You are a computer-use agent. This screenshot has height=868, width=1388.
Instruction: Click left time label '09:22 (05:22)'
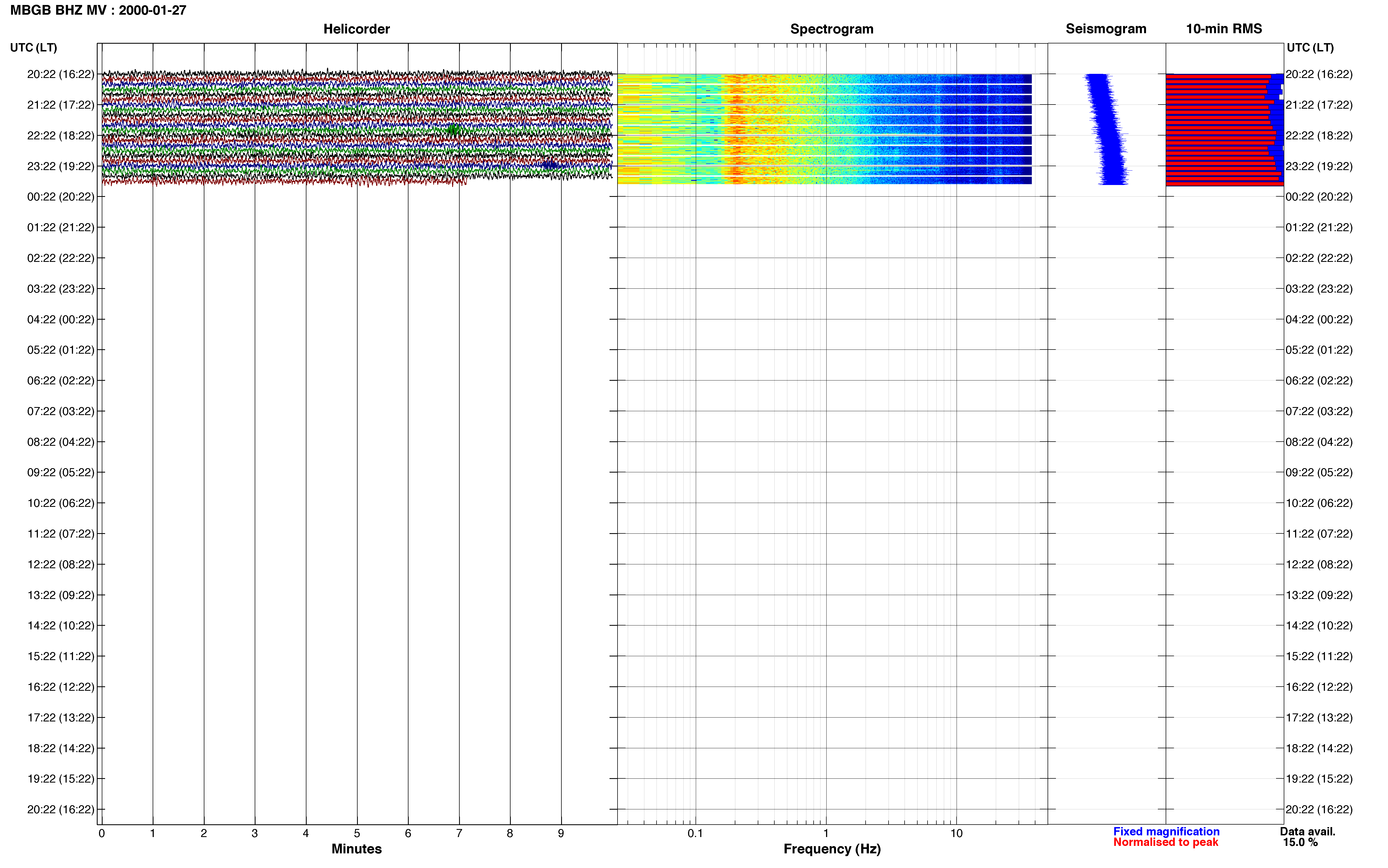61,473
